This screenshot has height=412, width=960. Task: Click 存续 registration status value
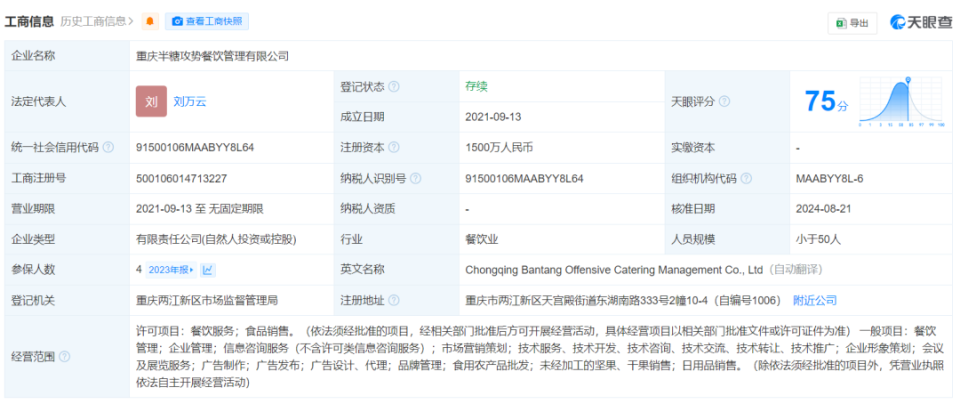coord(476,87)
